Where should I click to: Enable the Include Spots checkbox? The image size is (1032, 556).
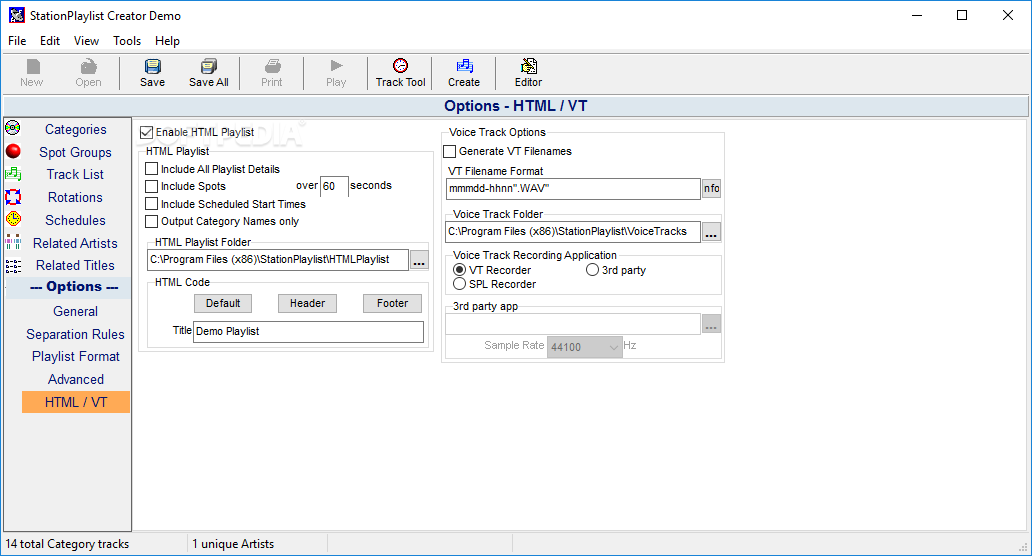[x=151, y=186]
